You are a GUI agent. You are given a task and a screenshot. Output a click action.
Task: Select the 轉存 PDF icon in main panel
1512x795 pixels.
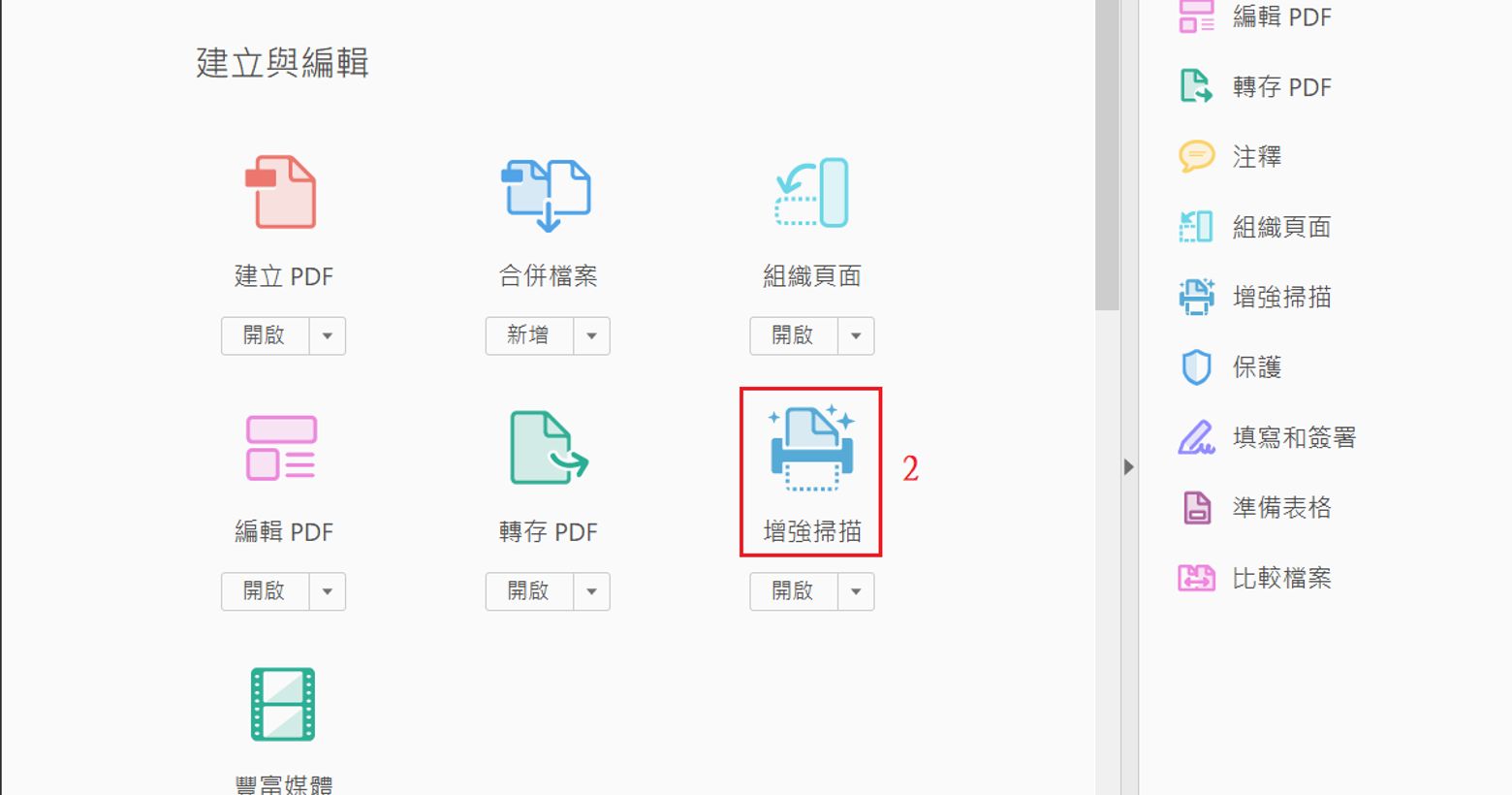pos(548,448)
